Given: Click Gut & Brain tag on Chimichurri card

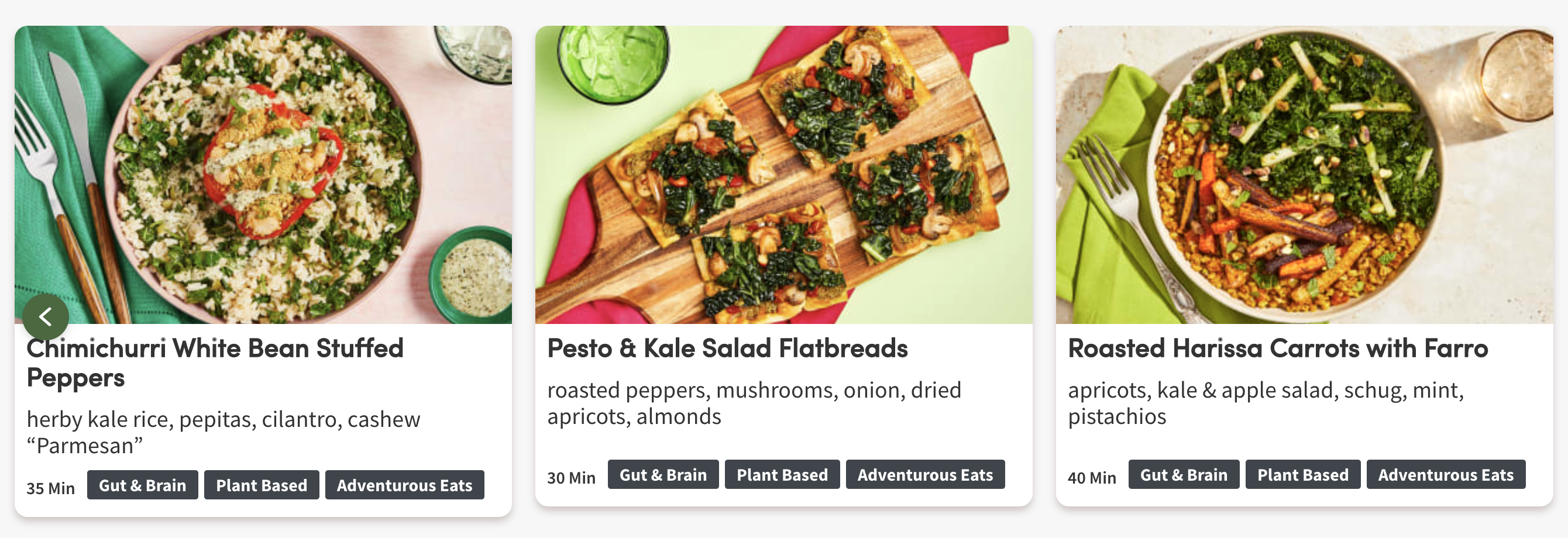Looking at the screenshot, I should tap(142, 485).
